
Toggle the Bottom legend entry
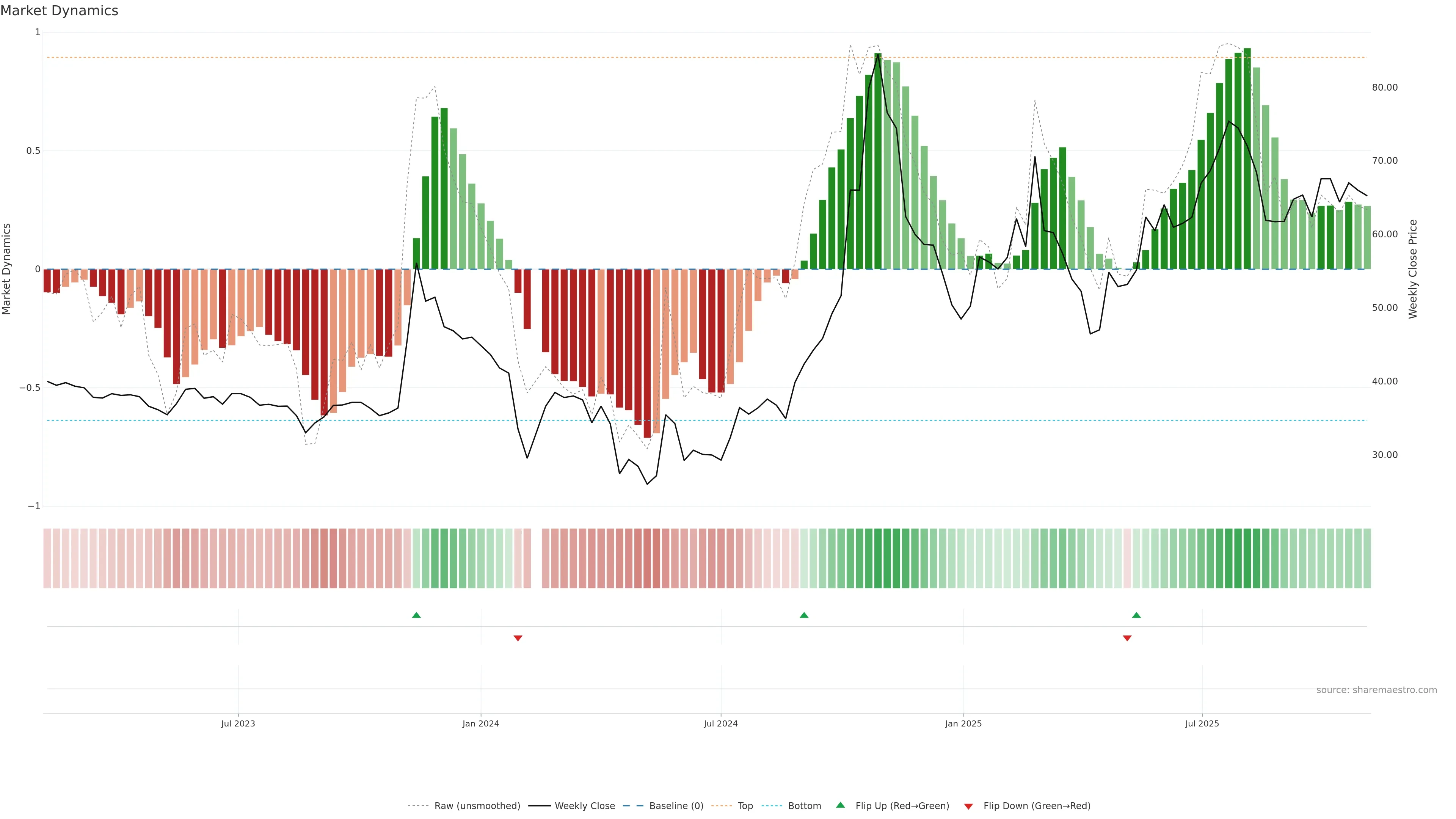tap(804, 806)
